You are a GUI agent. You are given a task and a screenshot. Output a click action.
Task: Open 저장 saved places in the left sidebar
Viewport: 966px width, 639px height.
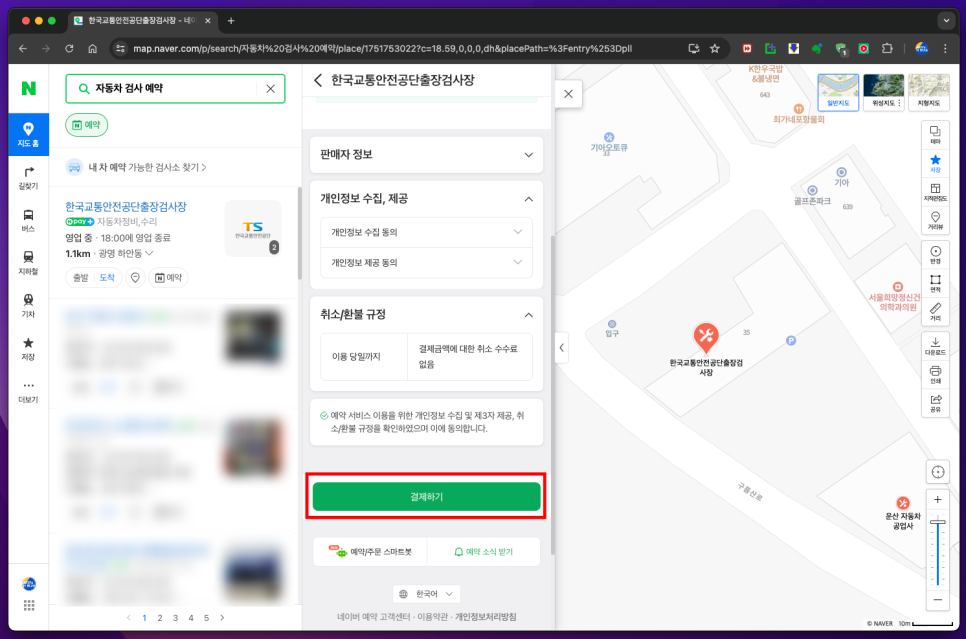28,349
